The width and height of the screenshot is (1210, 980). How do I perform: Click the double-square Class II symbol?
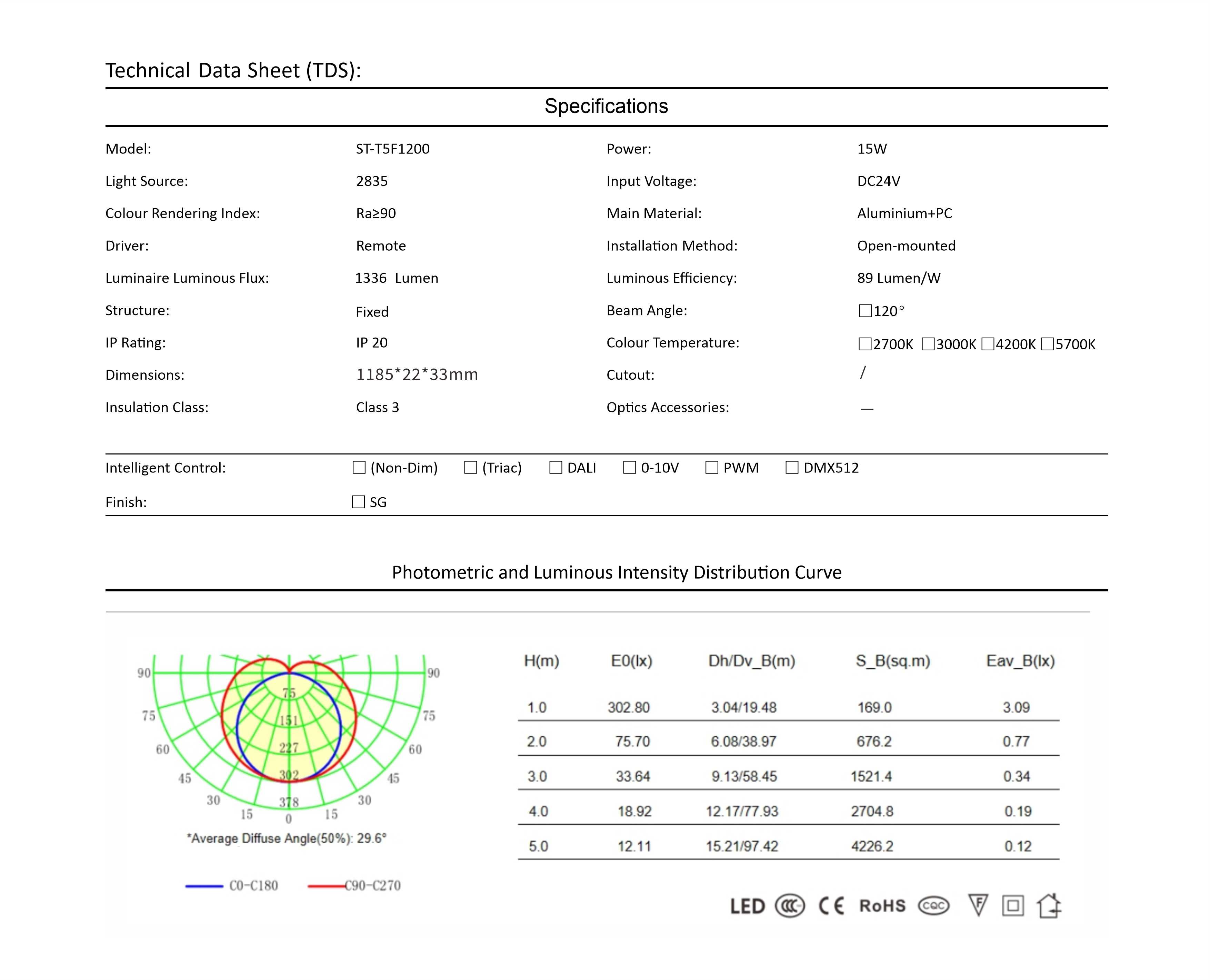click(x=1013, y=906)
